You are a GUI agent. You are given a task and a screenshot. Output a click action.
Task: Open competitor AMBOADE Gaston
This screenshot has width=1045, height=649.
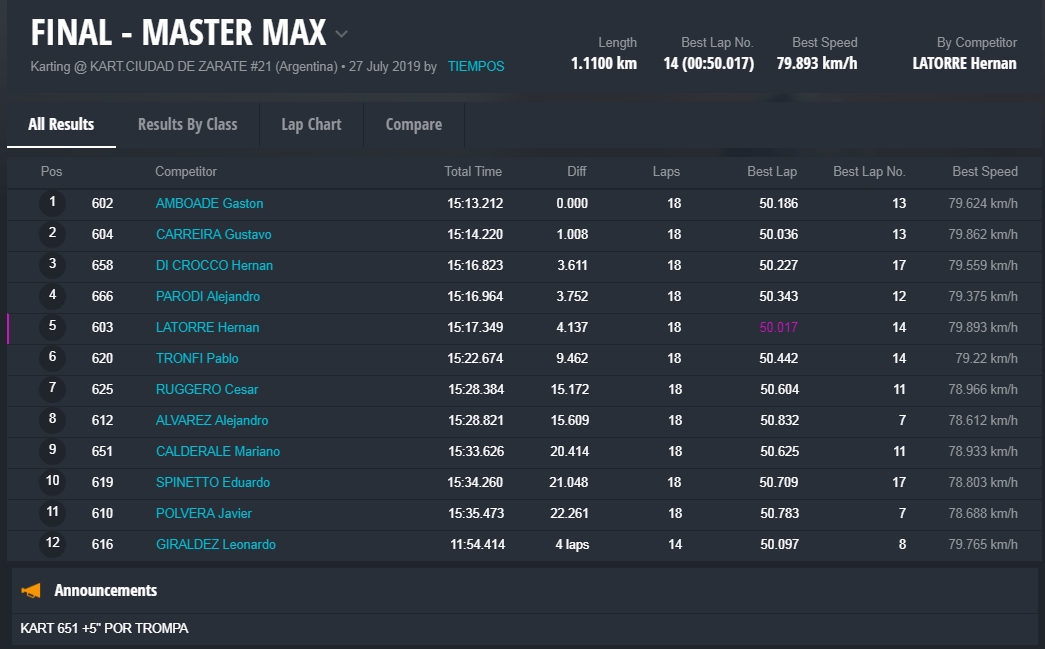(x=209, y=203)
